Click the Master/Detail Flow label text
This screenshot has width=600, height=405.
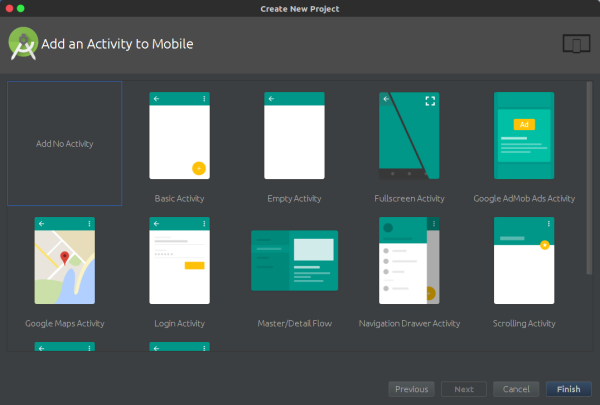coord(294,324)
